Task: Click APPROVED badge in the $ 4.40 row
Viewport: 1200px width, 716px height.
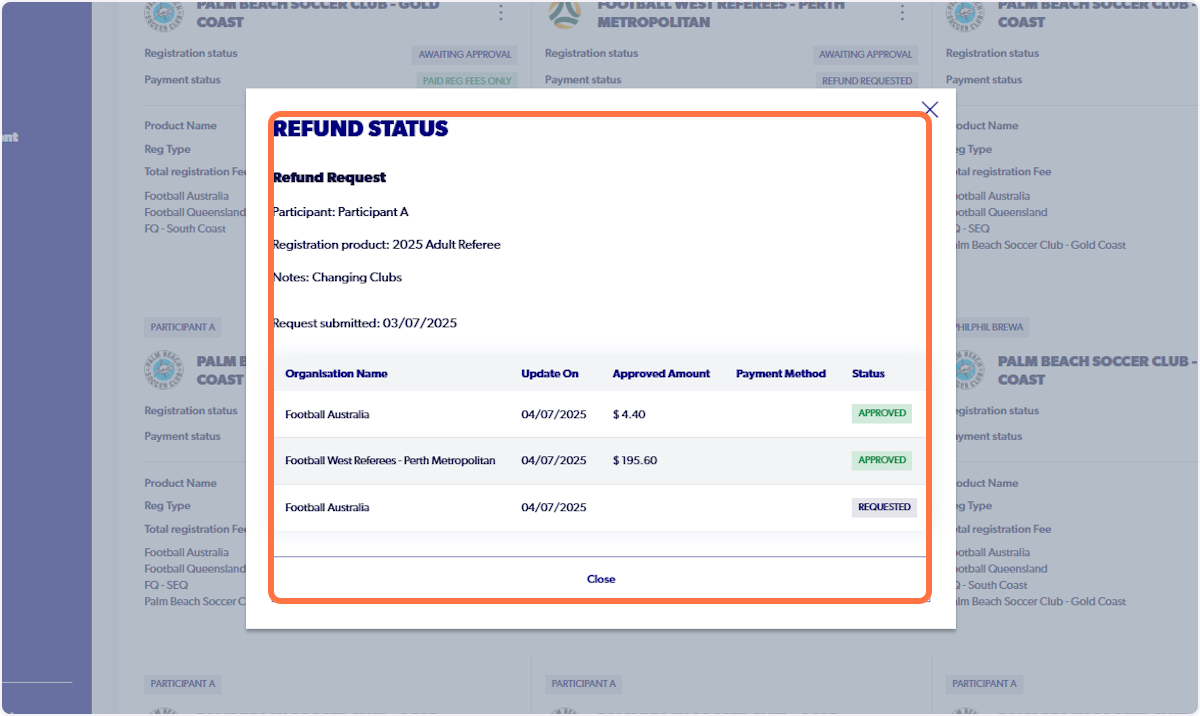Action: [x=882, y=413]
